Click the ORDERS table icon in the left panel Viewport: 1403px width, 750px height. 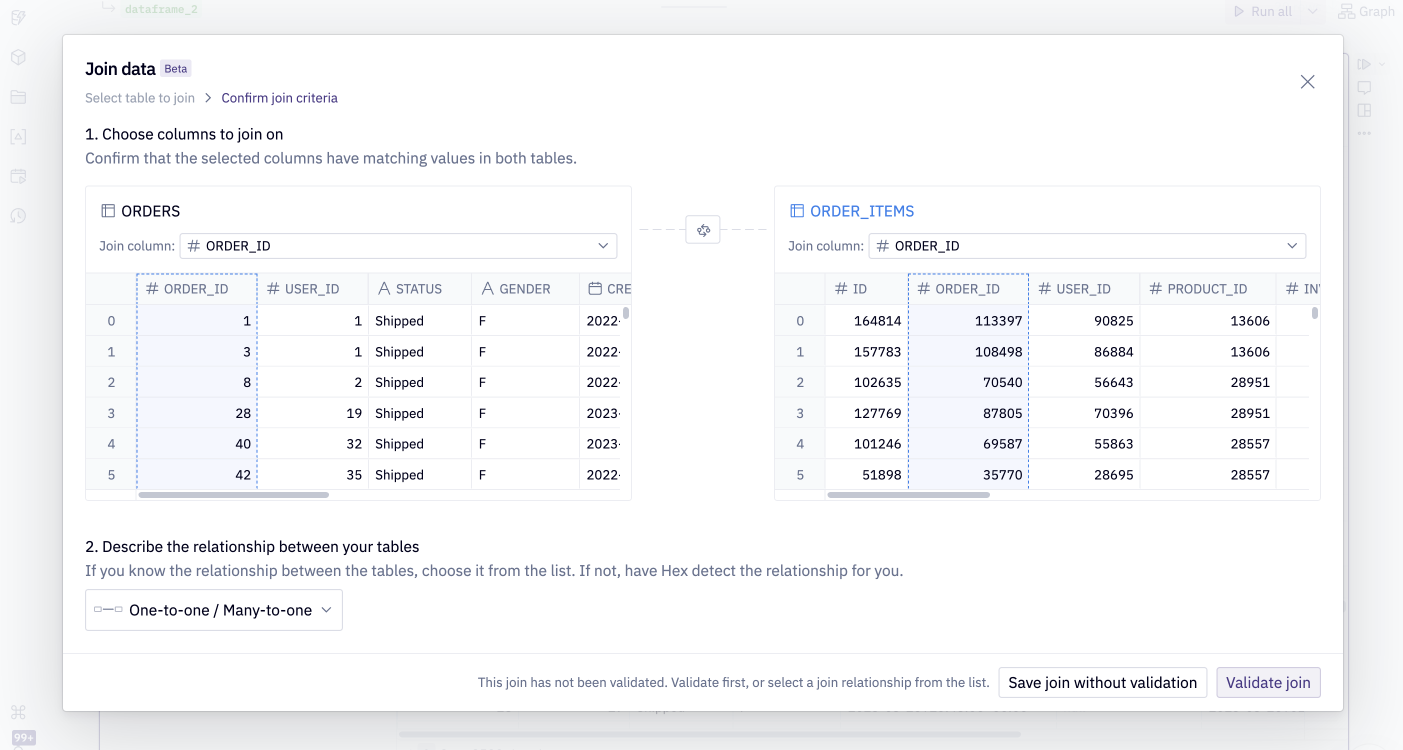(x=107, y=210)
